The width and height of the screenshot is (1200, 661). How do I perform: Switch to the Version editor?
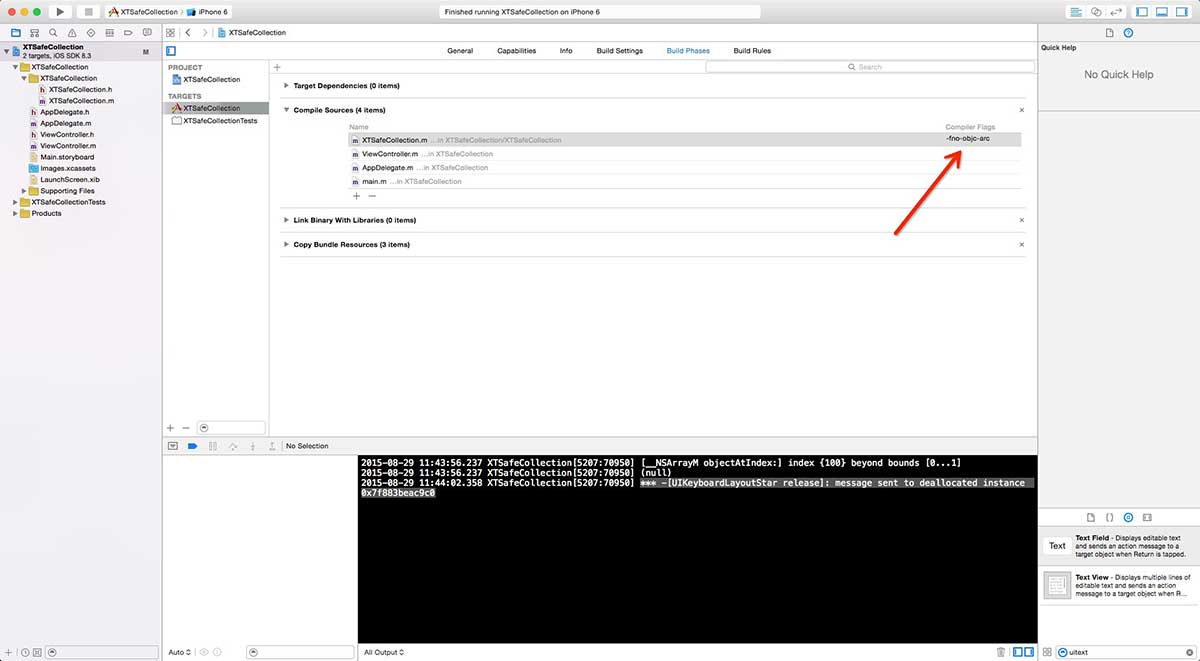coord(1117,11)
